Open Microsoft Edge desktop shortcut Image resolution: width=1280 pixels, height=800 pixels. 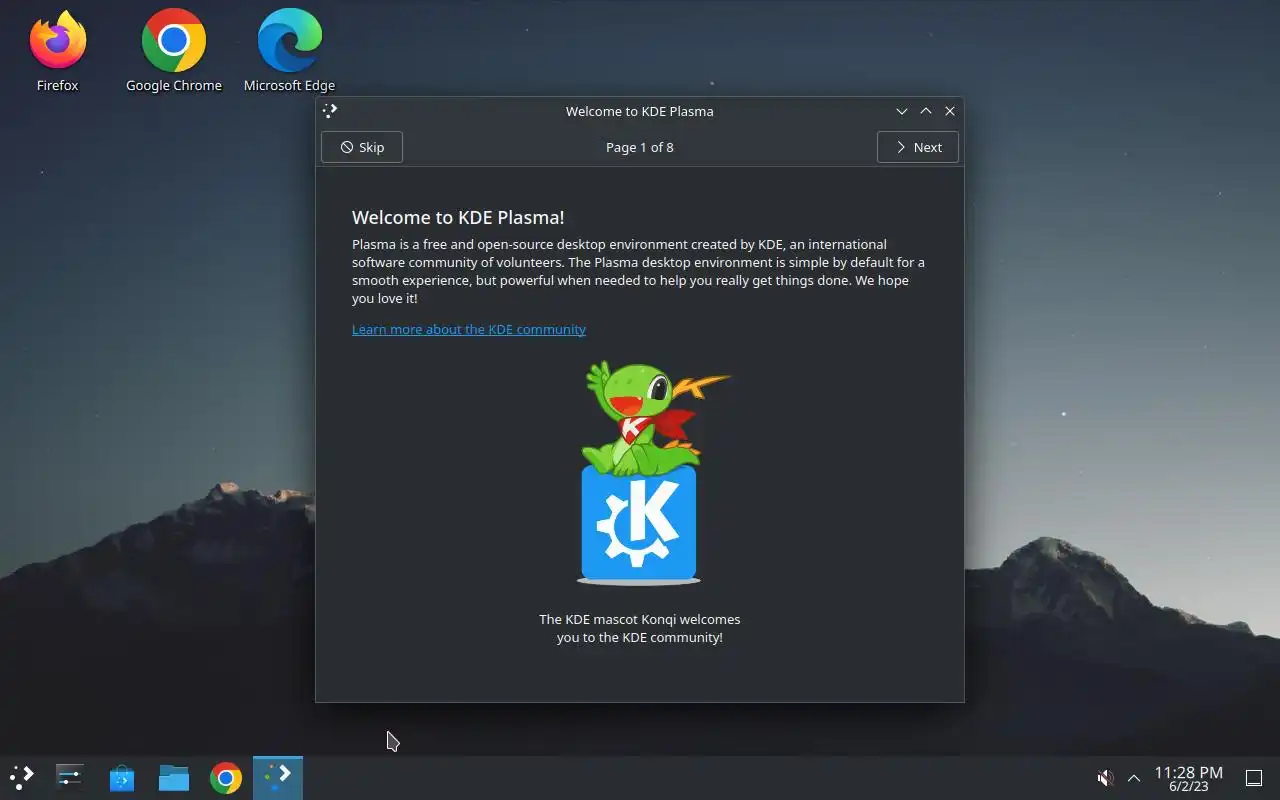289,50
